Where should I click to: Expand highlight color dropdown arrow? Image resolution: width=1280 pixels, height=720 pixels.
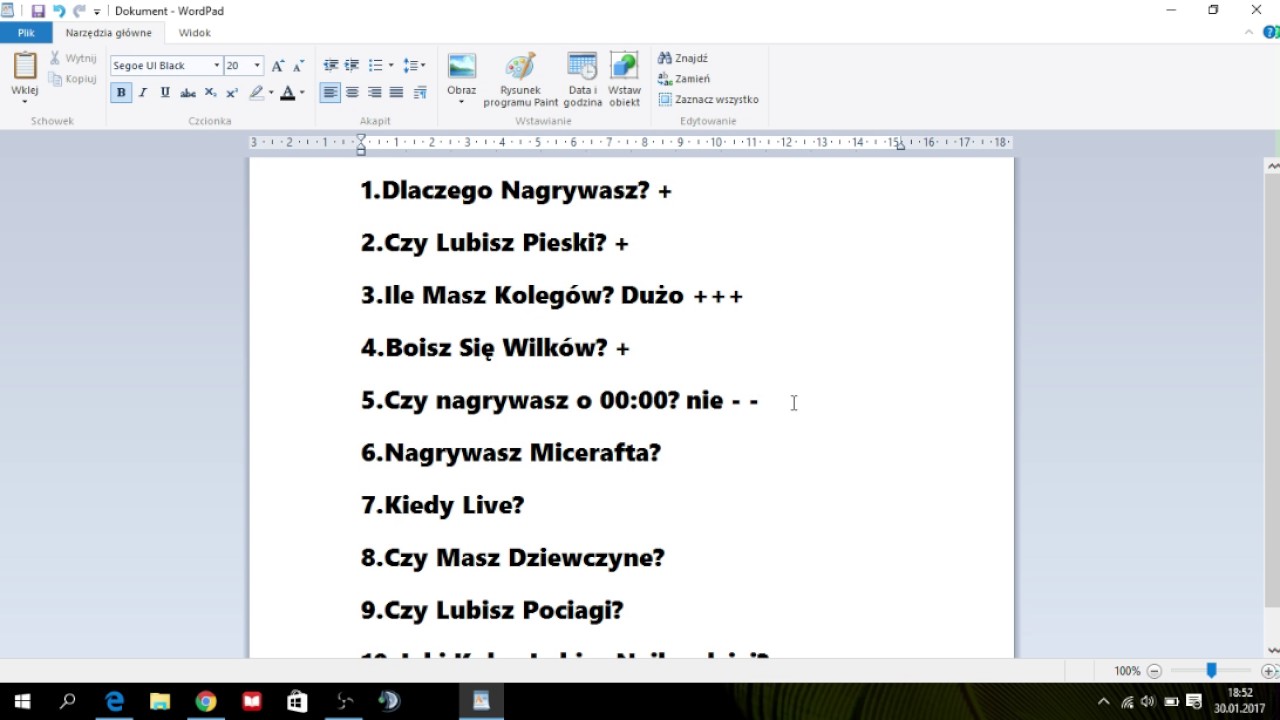tap(271, 93)
